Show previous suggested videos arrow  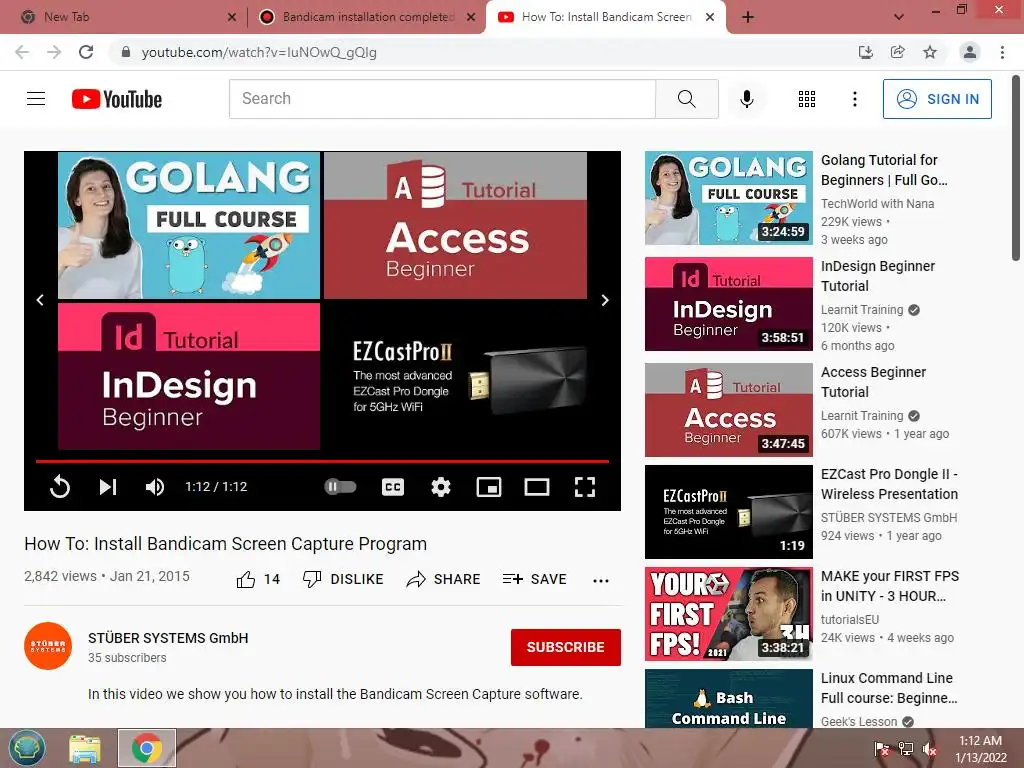[40, 300]
